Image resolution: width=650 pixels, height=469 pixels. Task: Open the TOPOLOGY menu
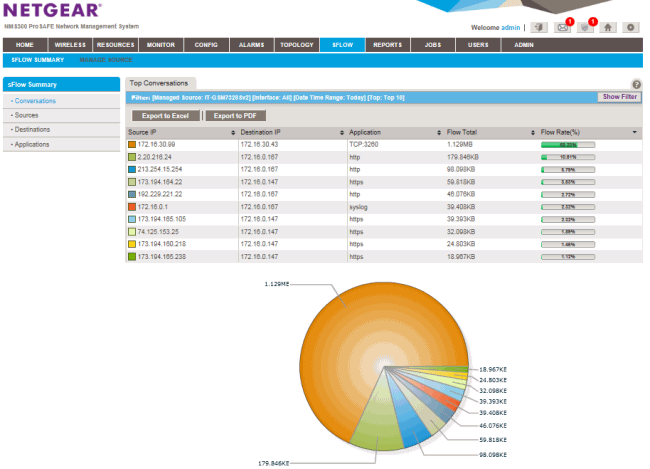(297, 45)
